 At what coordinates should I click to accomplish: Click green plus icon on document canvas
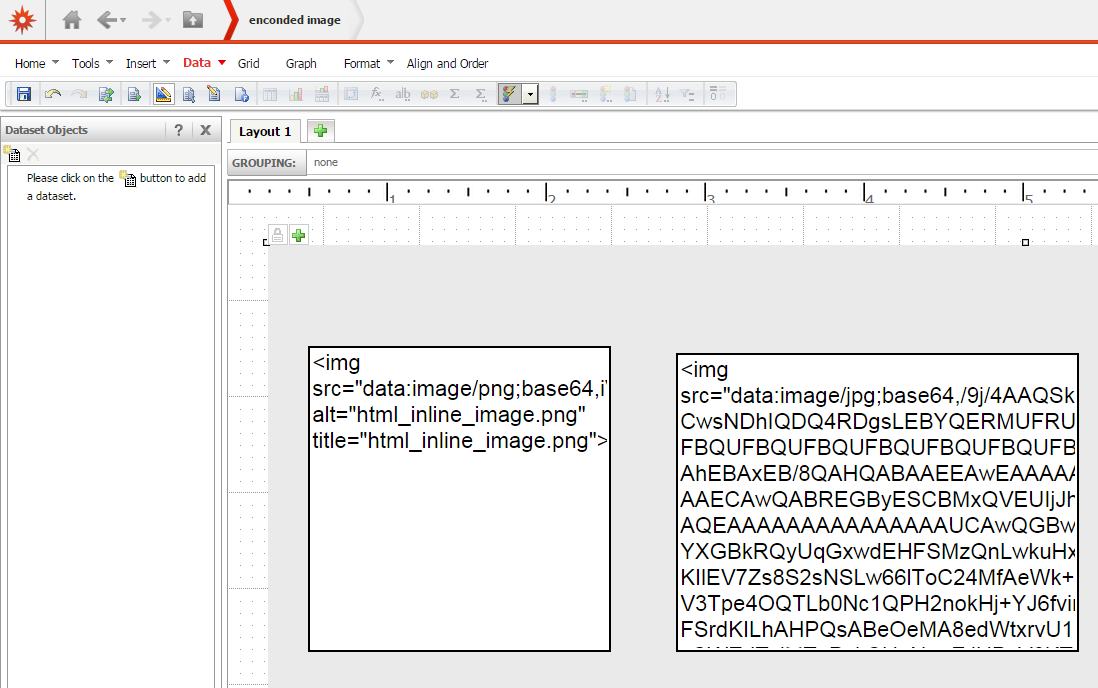(298, 235)
